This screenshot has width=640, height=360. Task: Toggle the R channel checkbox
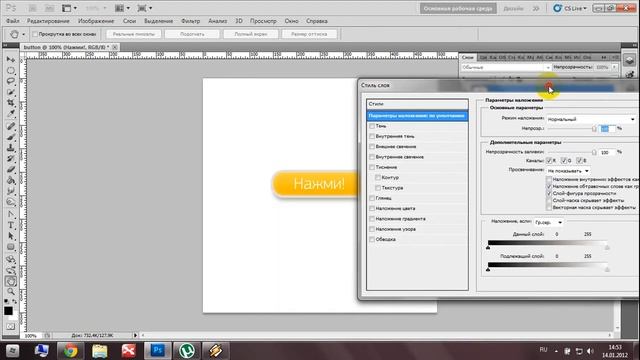pyautogui.click(x=549, y=160)
